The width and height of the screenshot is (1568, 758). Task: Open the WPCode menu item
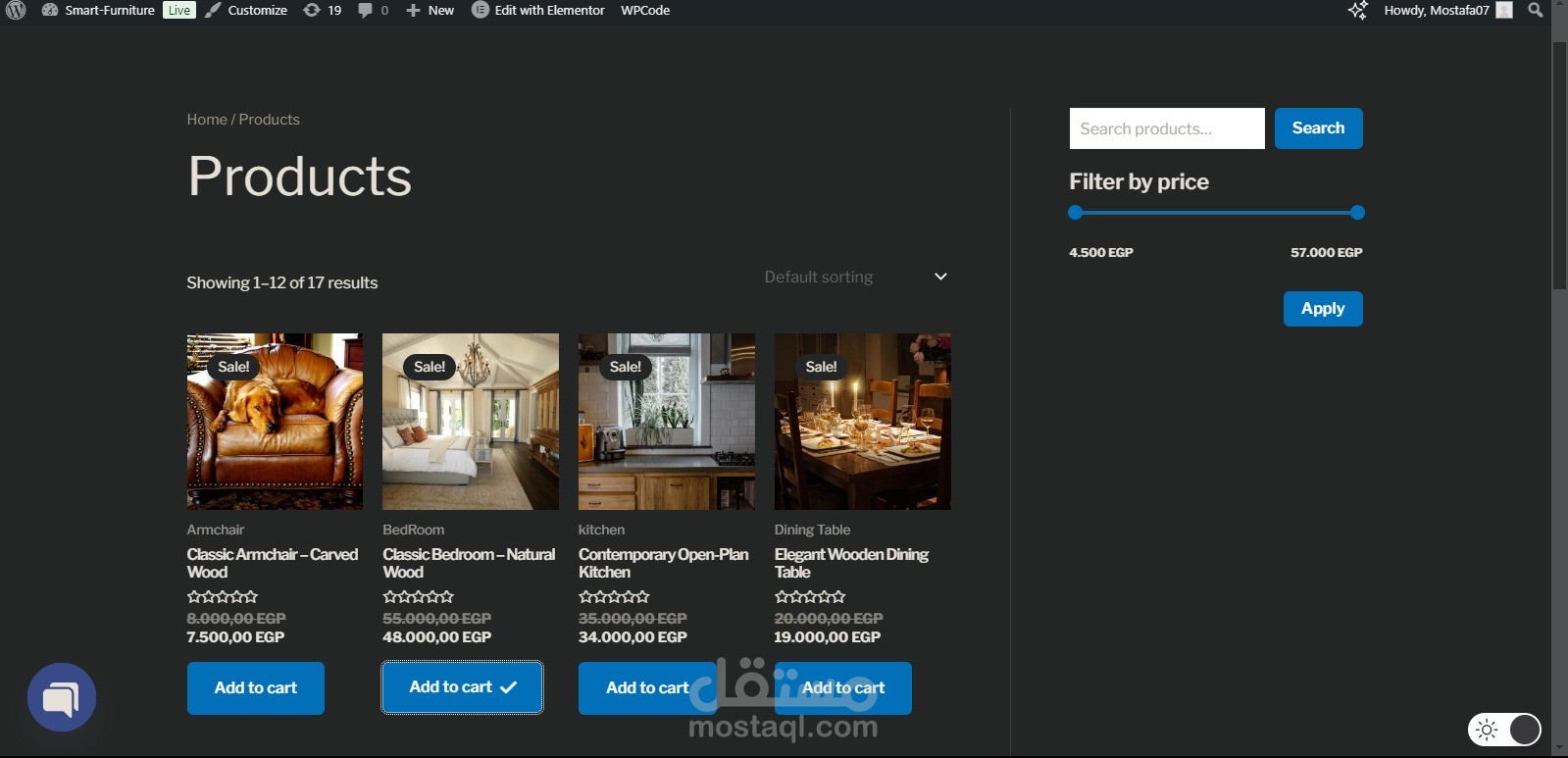(x=645, y=10)
